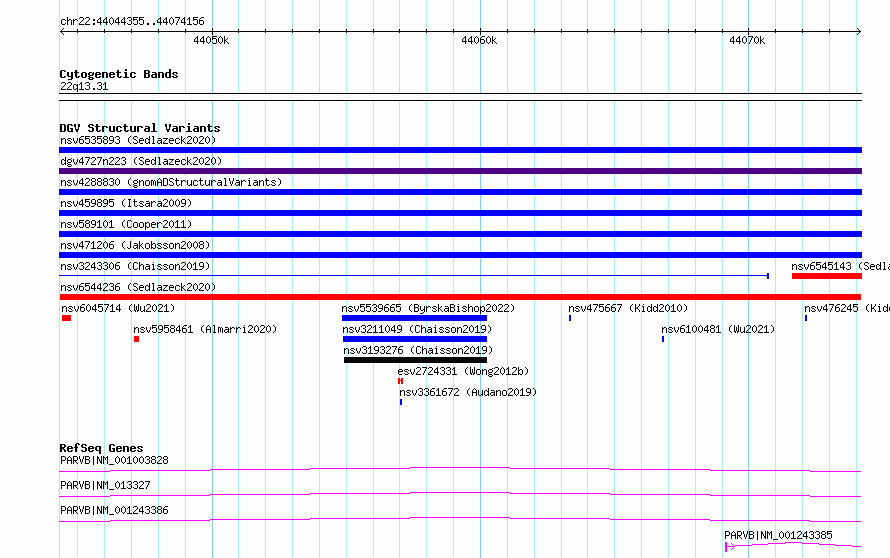Open the nsv4288830 (gnomADStructuralVariants) label
890x558 pixels.
tap(171, 182)
